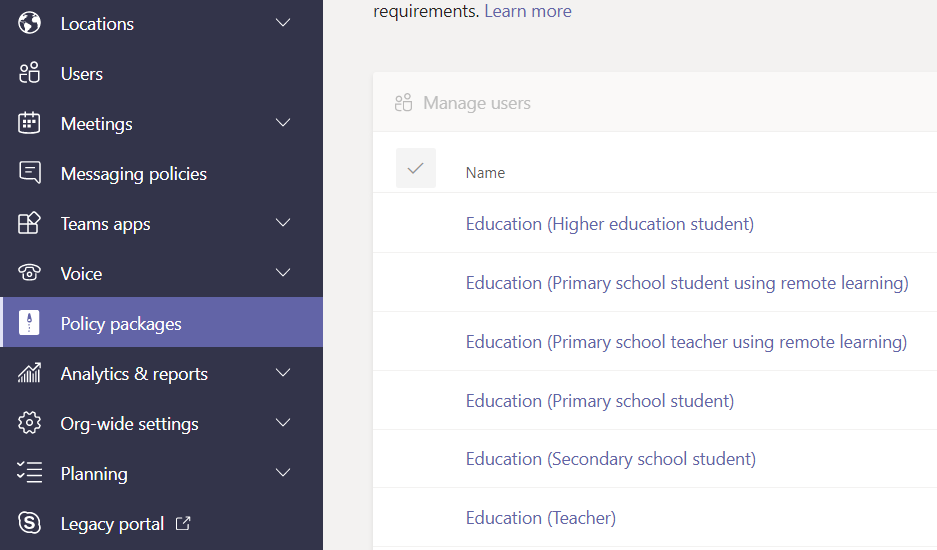Click the Teams apps icon
This screenshot has width=937, height=550.
(30, 223)
